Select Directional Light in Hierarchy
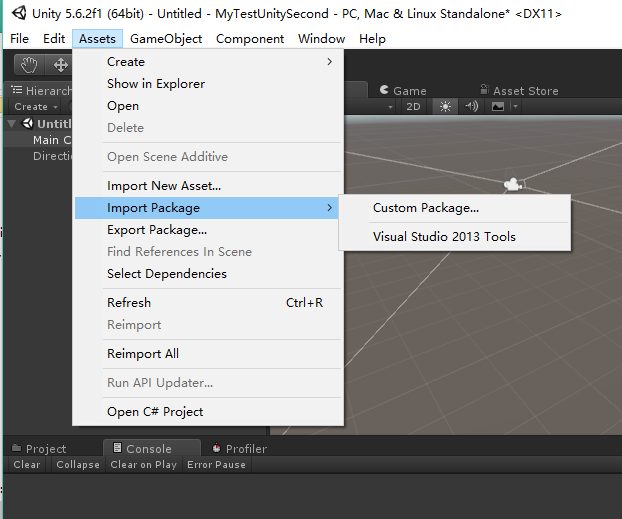 (52, 156)
